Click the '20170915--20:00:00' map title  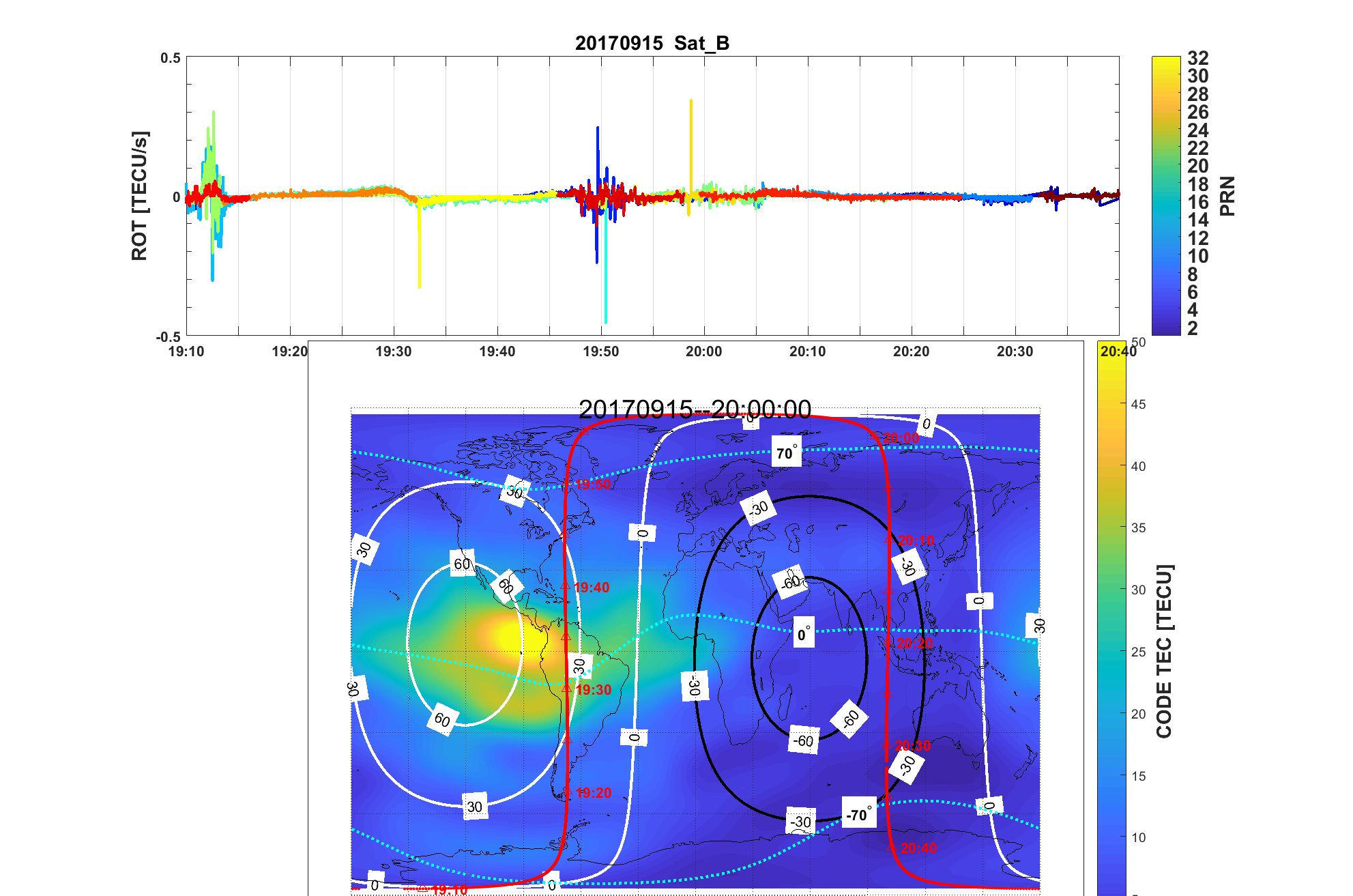click(695, 409)
